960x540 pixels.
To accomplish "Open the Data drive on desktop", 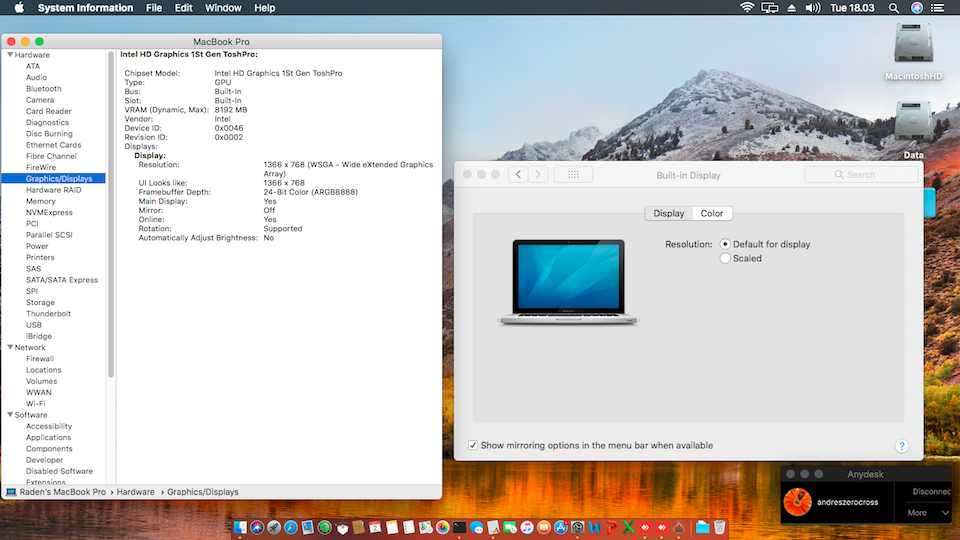I will (913, 123).
